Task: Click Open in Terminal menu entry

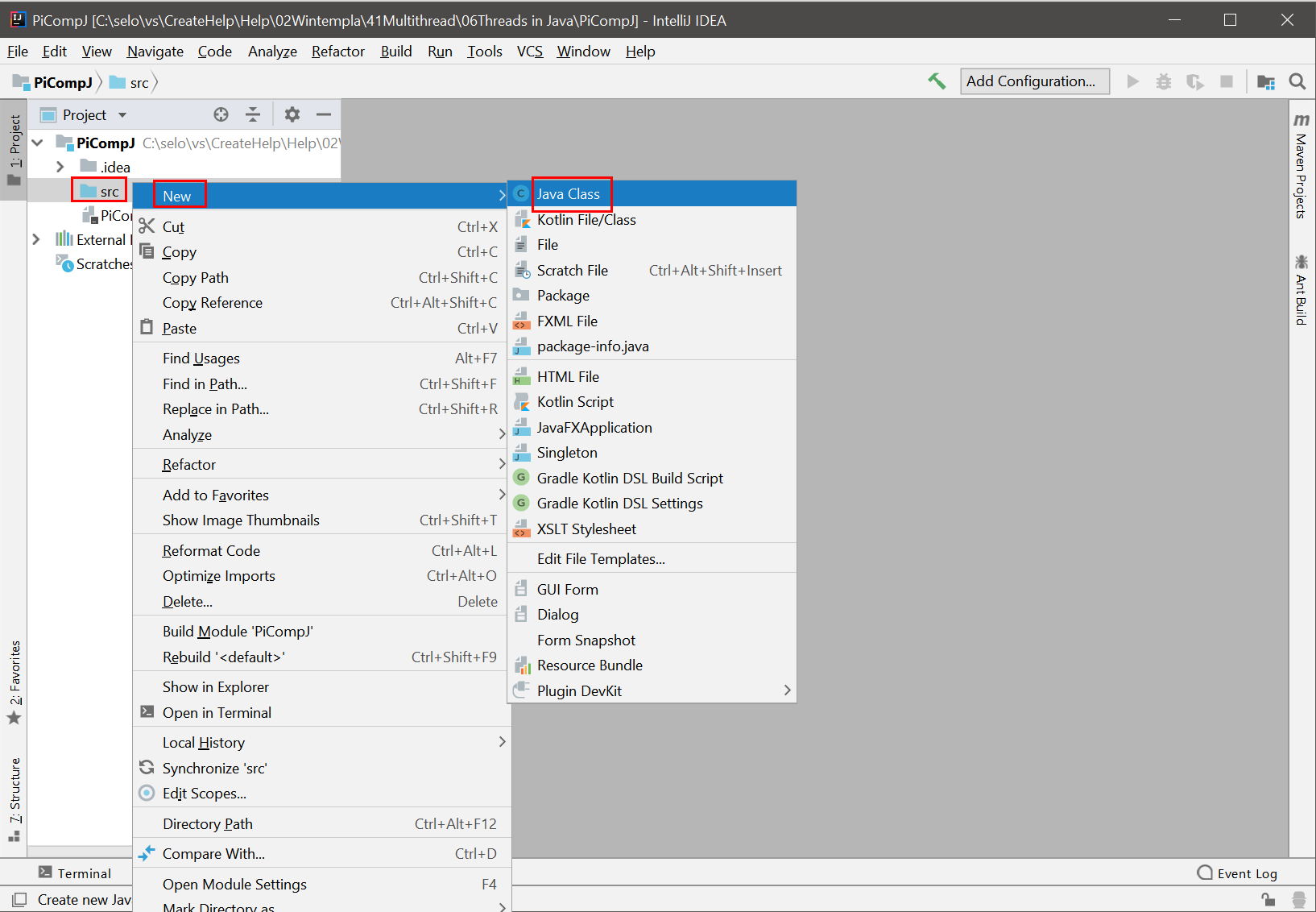Action: [322, 713]
